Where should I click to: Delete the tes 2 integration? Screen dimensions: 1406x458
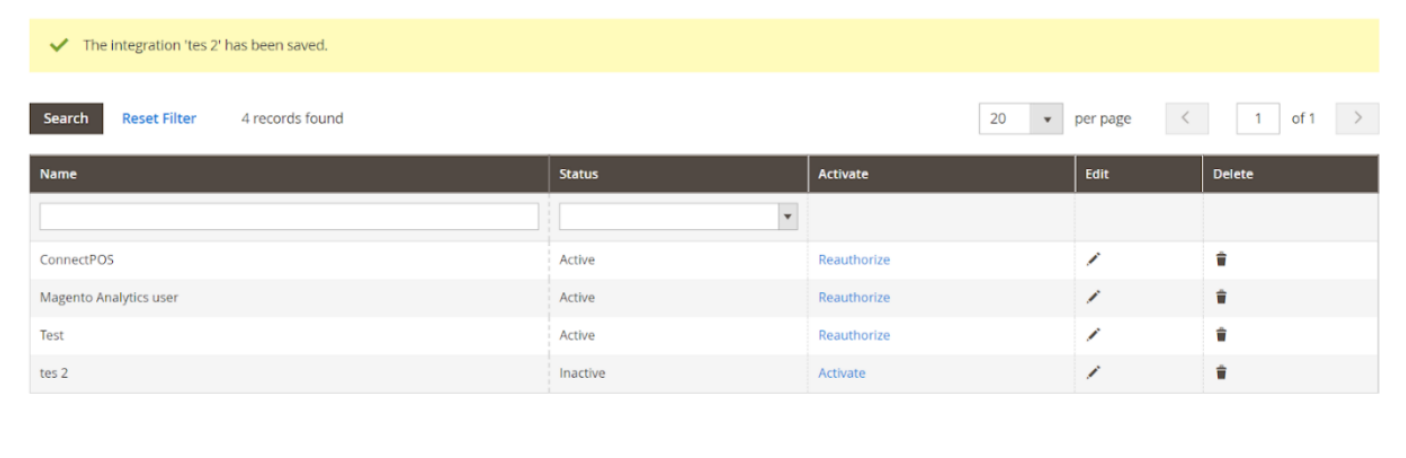[1221, 373]
